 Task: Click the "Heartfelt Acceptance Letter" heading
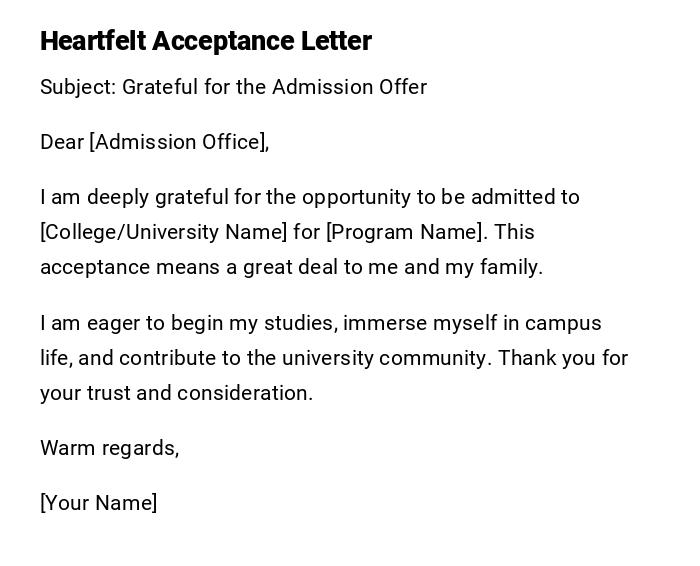pos(206,41)
